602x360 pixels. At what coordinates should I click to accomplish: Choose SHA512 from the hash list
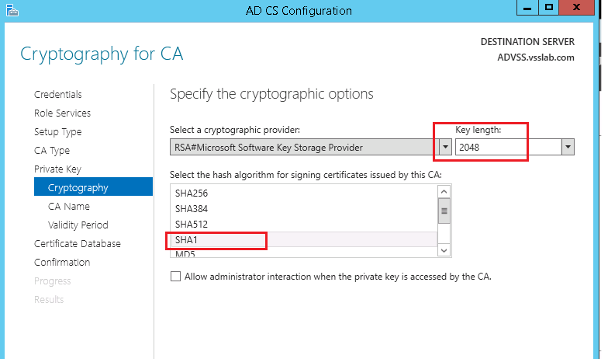[303, 224]
